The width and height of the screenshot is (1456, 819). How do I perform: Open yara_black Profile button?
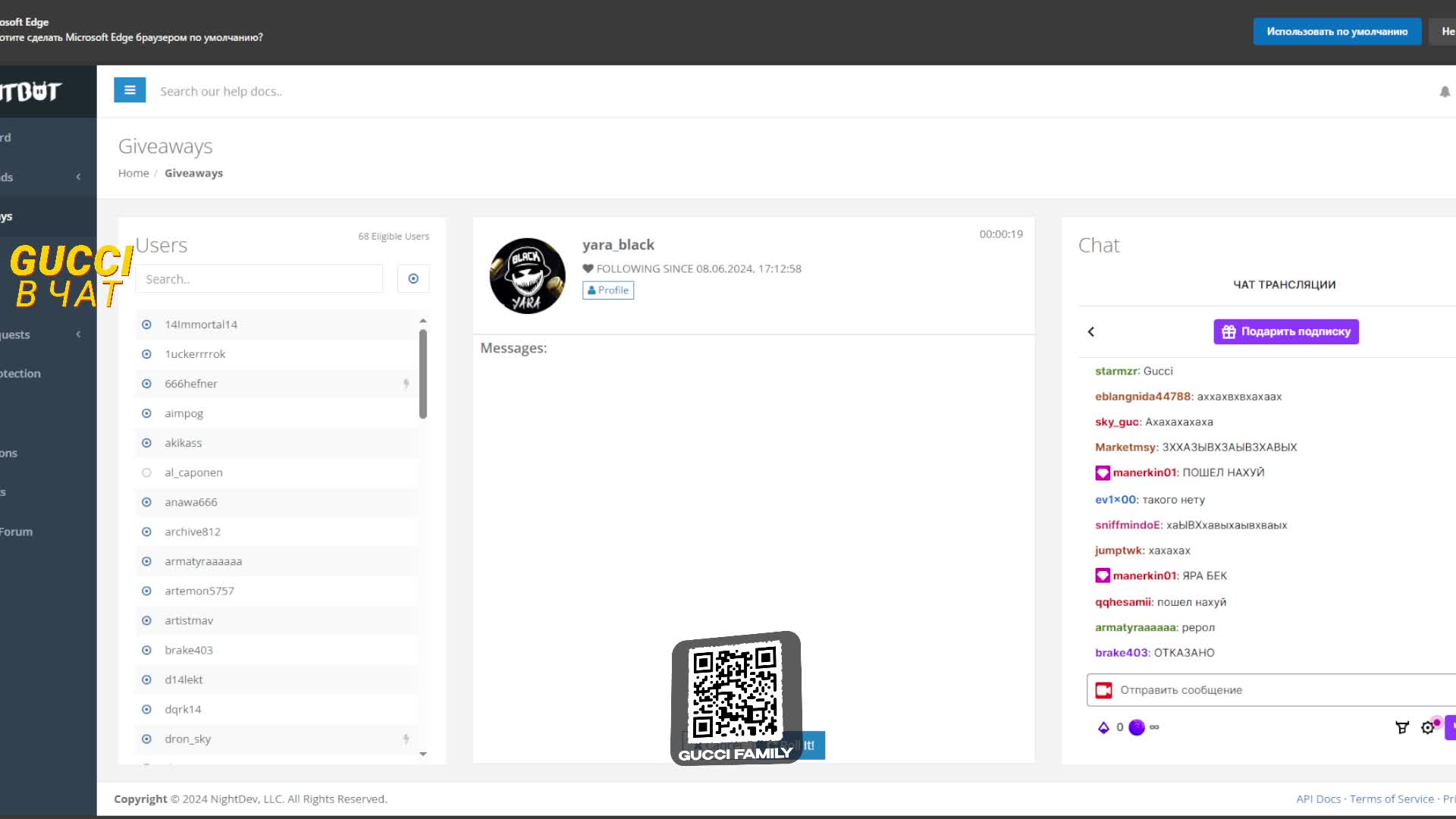(608, 290)
